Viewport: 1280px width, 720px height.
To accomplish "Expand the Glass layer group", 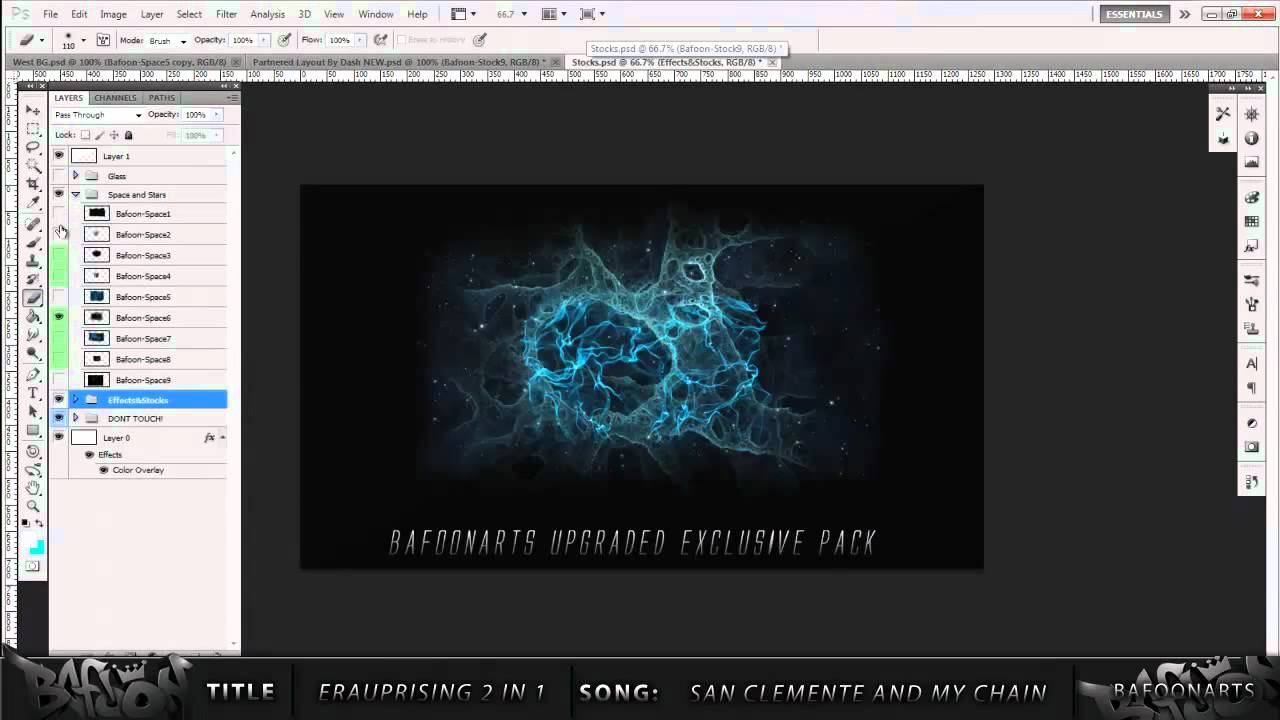I will pyautogui.click(x=76, y=176).
